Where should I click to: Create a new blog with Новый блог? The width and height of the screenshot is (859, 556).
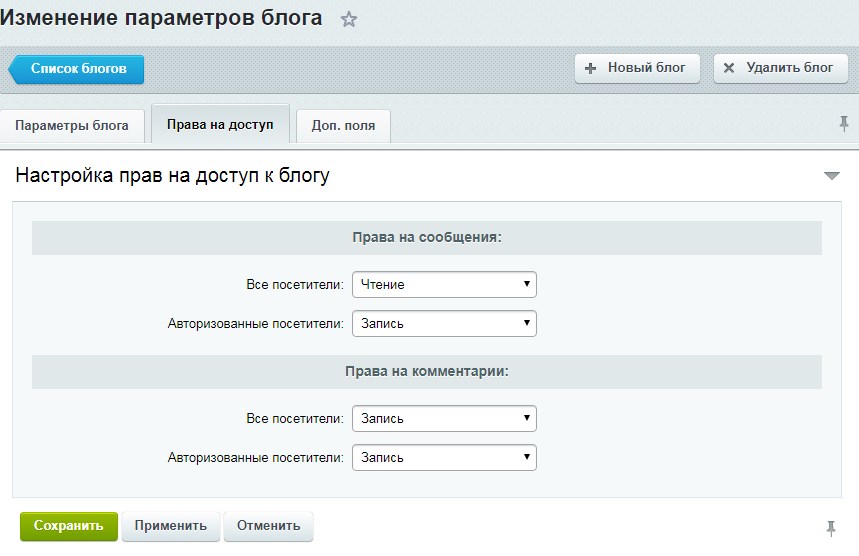point(637,68)
